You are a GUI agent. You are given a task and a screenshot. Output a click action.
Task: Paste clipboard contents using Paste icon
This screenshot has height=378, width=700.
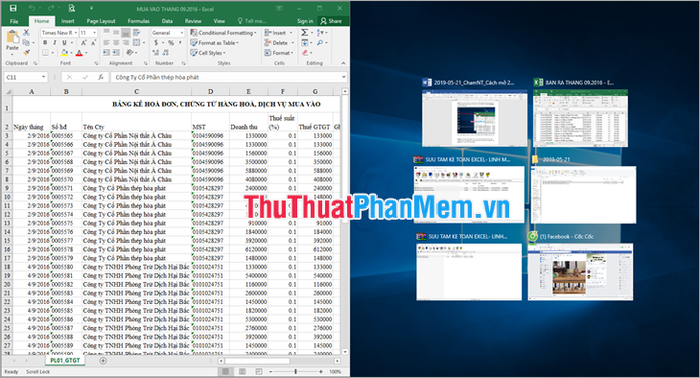click(x=12, y=38)
